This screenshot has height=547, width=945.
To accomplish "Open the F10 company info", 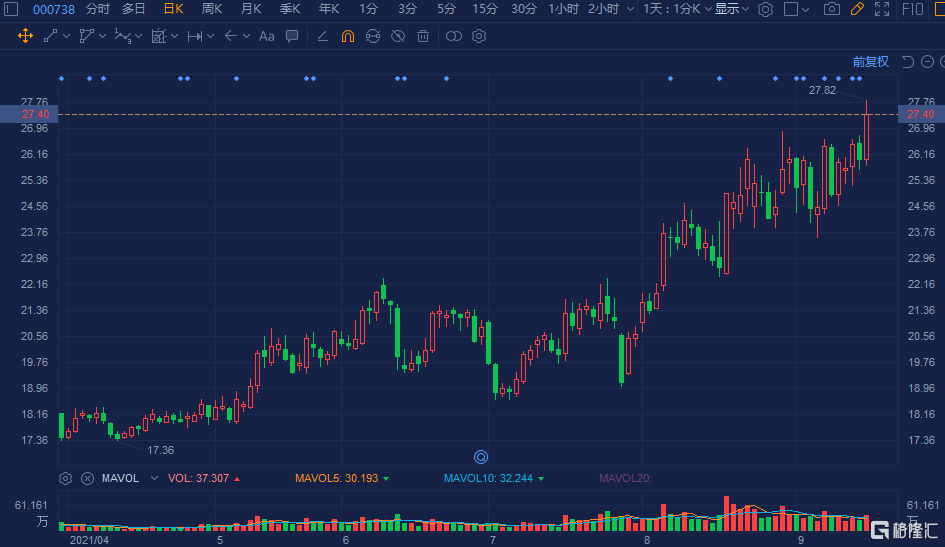I will click(912, 9).
